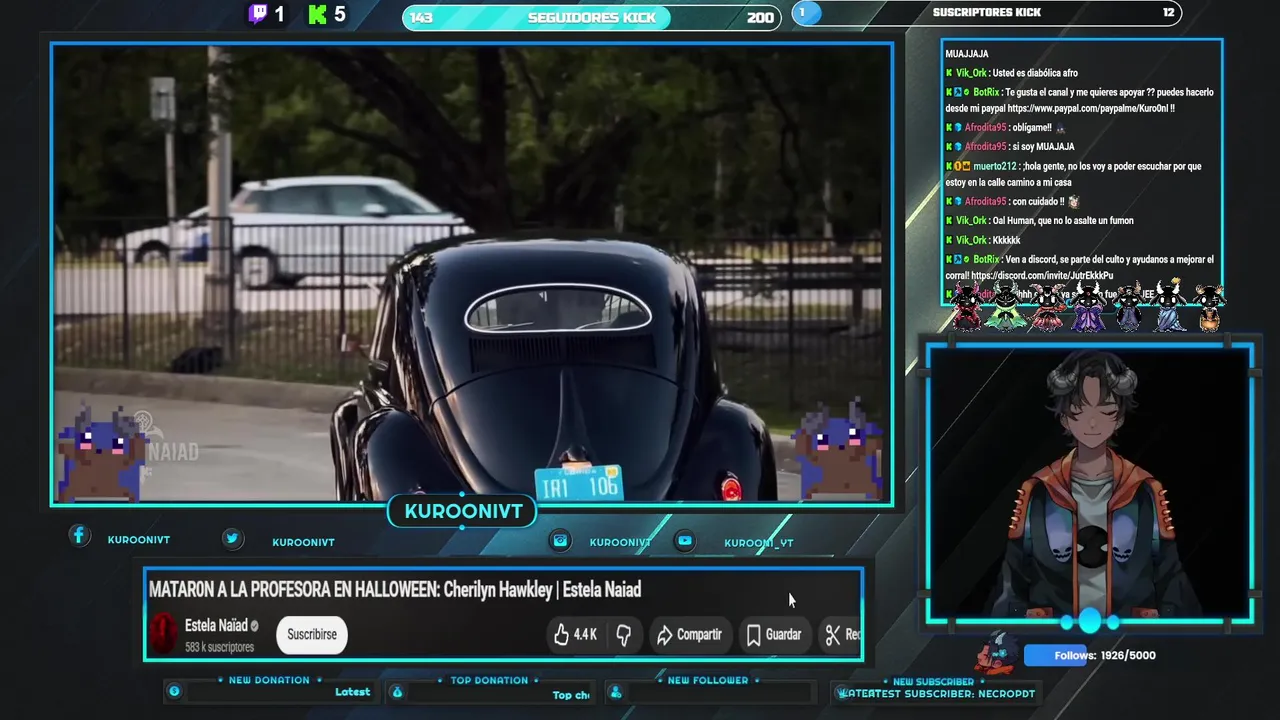Click the small mascot beside Follows counter
The height and width of the screenshot is (720, 1280).
[x=995, y=652]
